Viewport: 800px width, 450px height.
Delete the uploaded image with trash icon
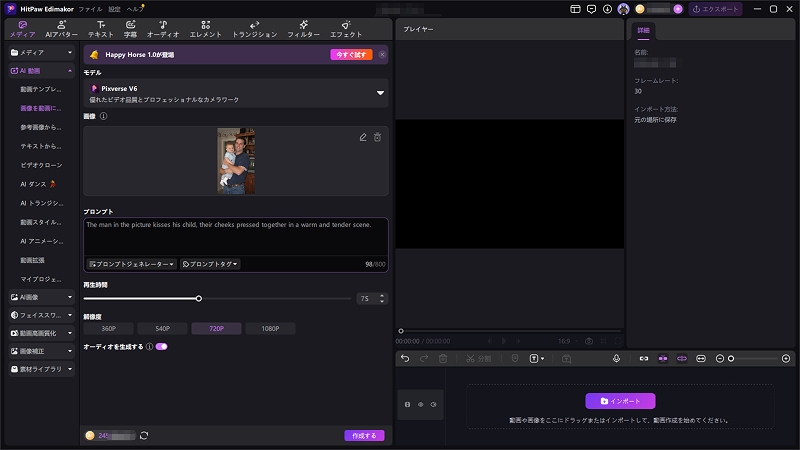378,137
